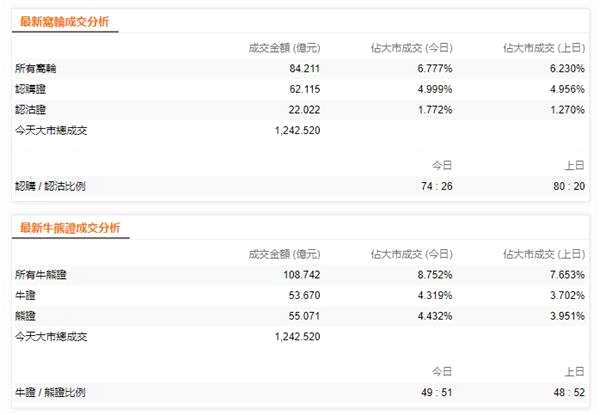Click the 牛證 row label
The image size is (600, 415).
point(26,295)
